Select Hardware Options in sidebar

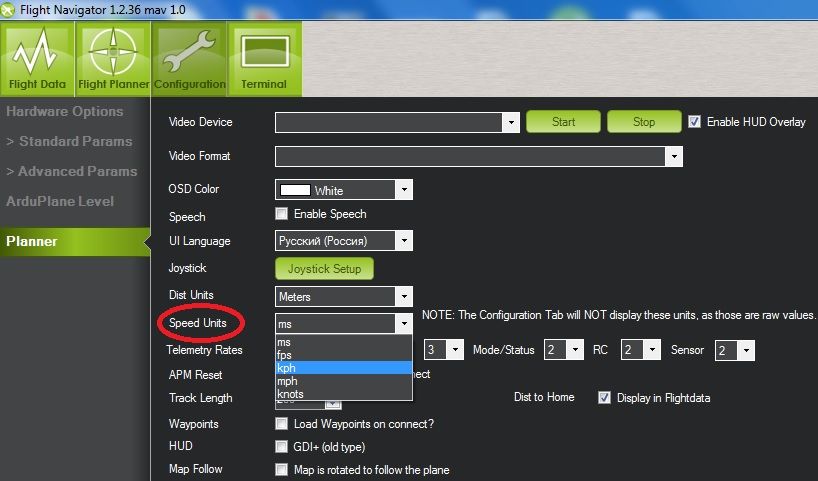point(64,111)
